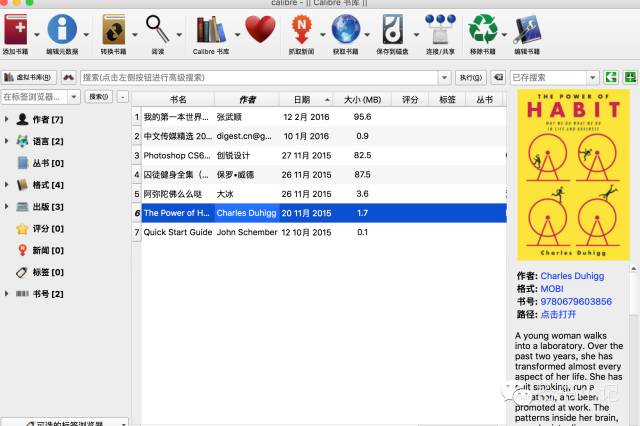Click the green add saved search icon
The image size is (640, 426).
coord(630,78)
